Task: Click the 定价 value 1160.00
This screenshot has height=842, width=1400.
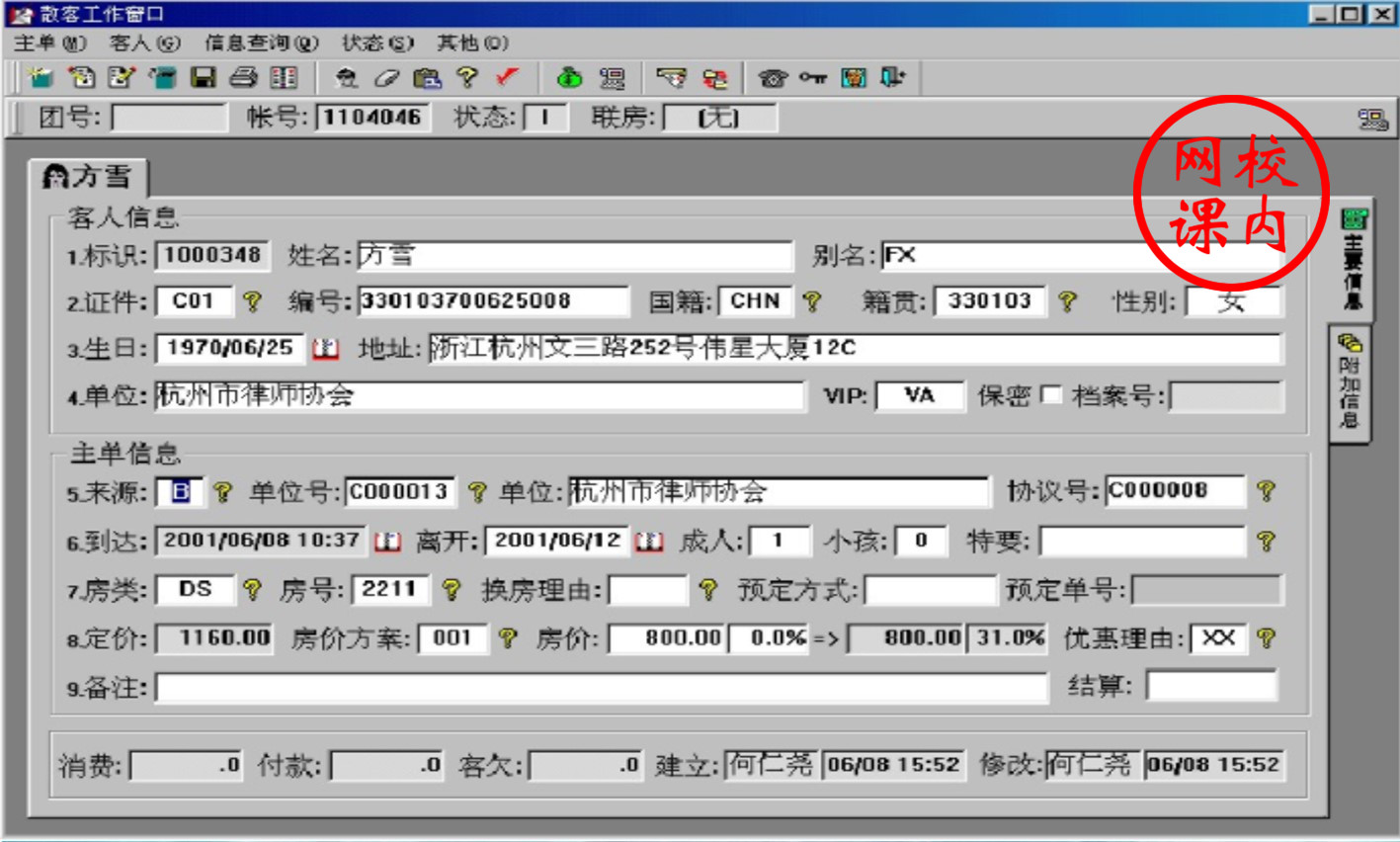Action: point(214,638)
